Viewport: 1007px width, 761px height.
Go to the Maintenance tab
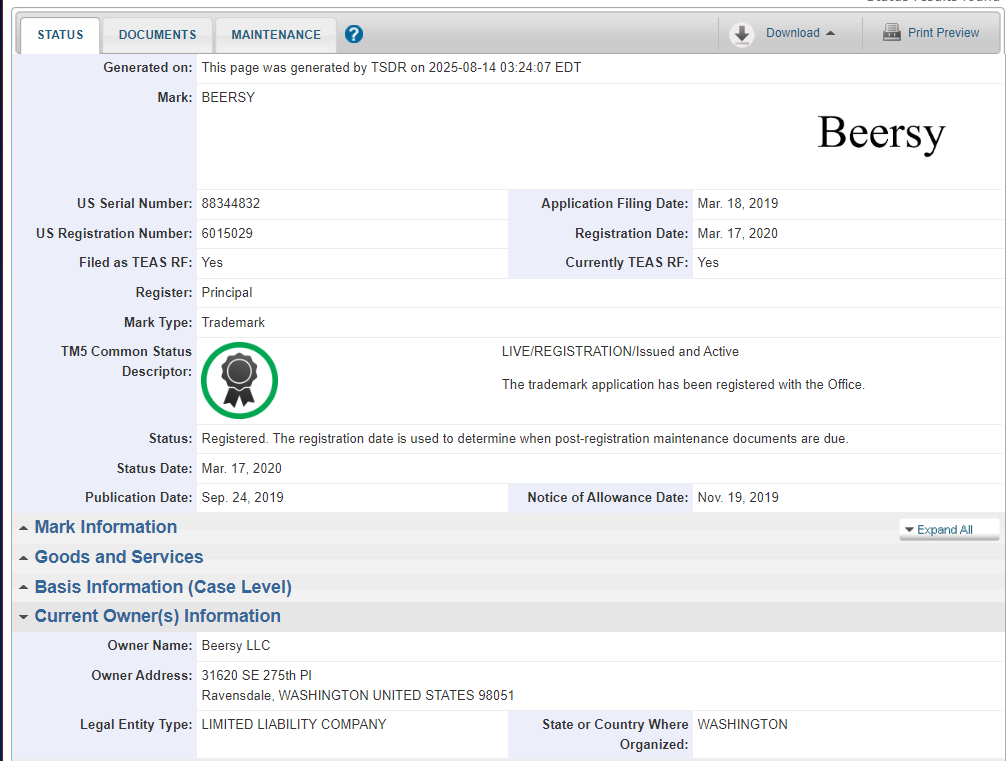pos(276,35)
